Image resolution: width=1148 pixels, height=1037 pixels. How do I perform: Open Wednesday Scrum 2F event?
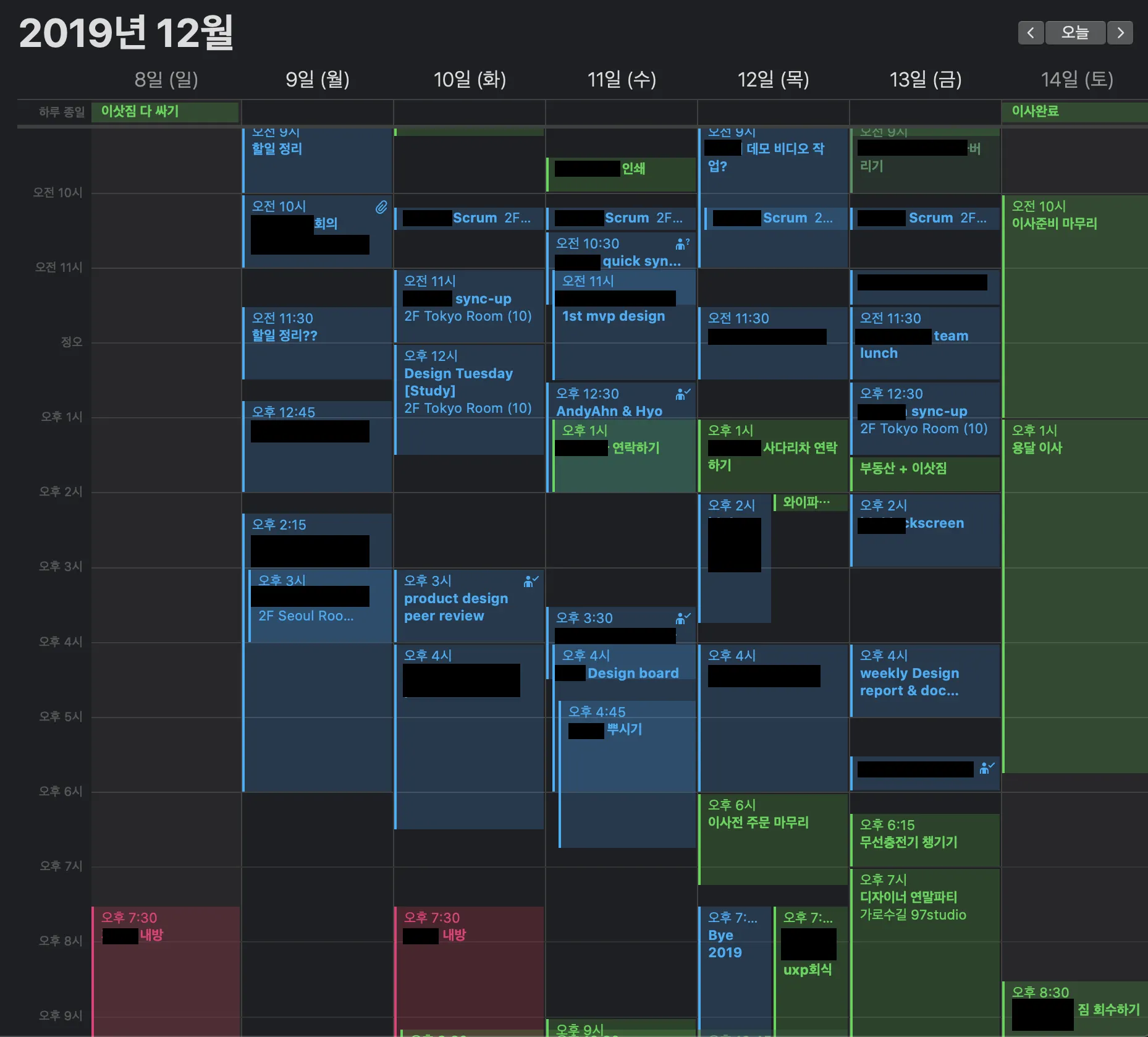pyautogui.click(x=622, y=218)
